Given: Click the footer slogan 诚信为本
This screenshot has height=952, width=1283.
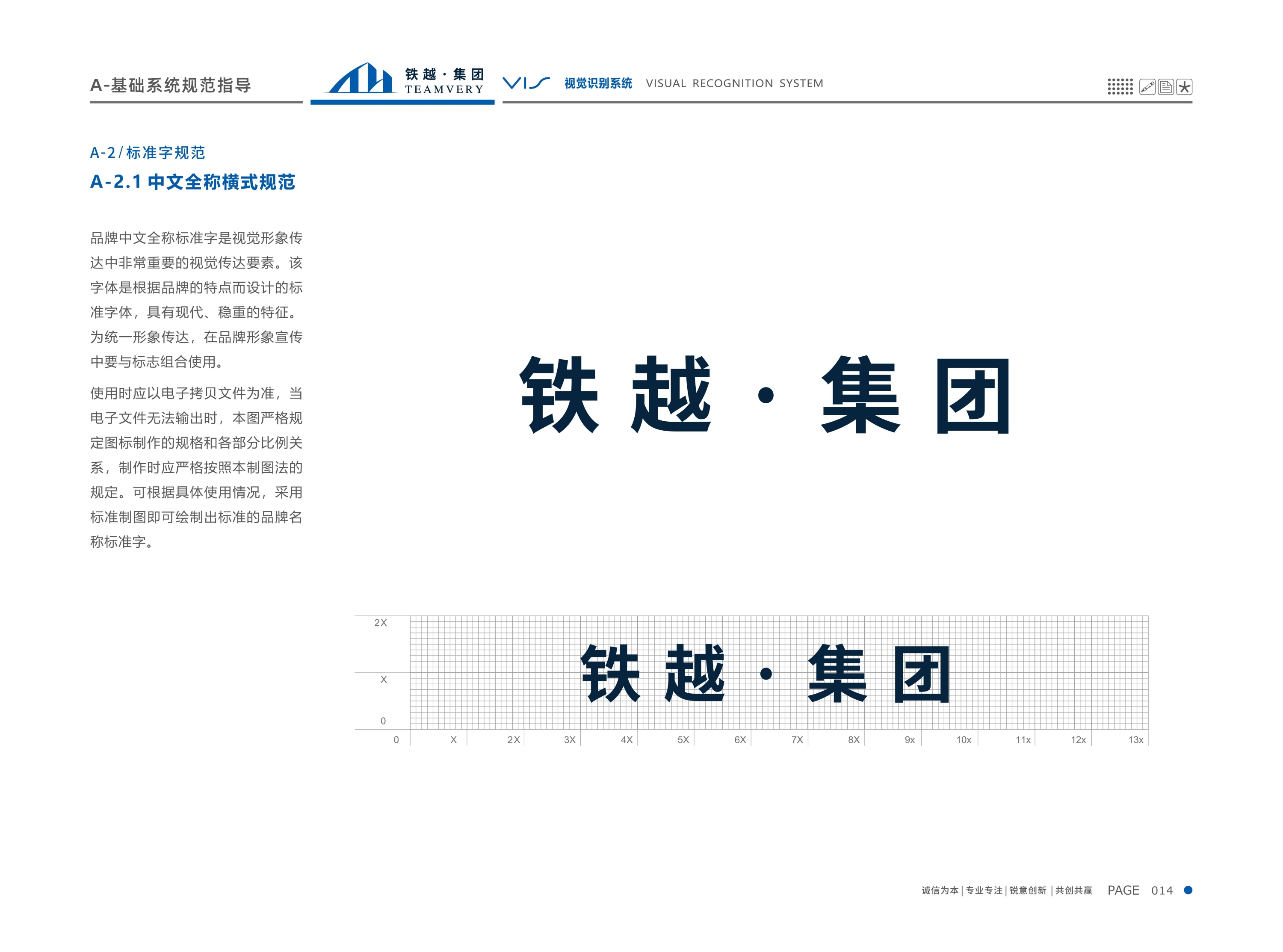Looking at the screenshot, I should click(x=940, y=891).
